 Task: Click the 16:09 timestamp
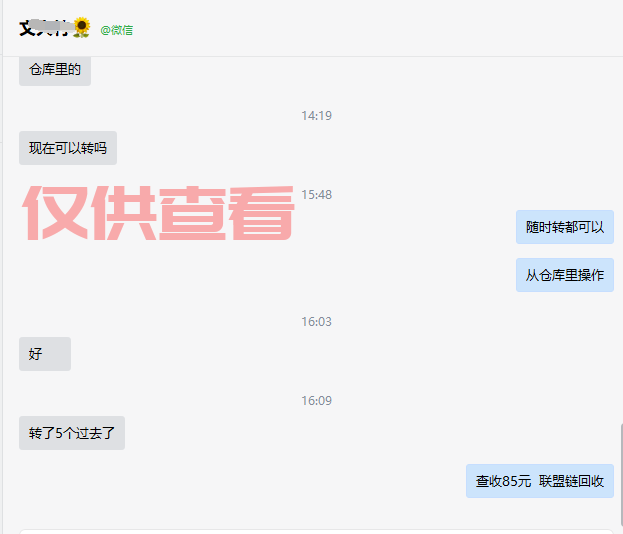click(316, 400)
